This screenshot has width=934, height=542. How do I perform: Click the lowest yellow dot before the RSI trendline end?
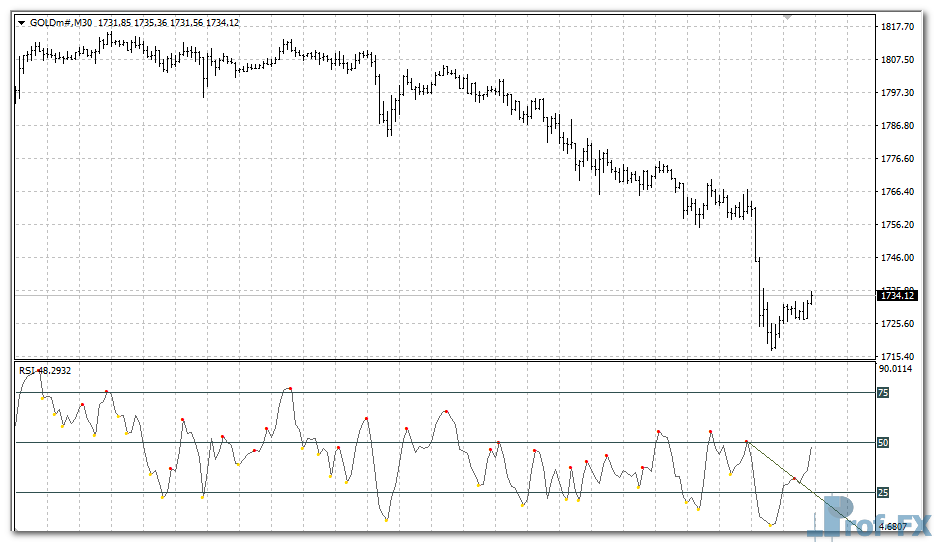772,524
